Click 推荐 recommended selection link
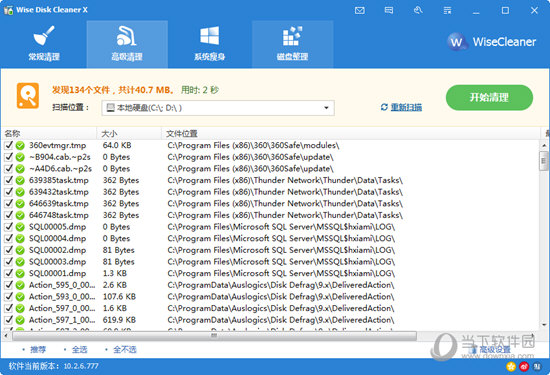The width and height of the screenshot is (550, 375). pyautogui.click(x=38, y=349)
